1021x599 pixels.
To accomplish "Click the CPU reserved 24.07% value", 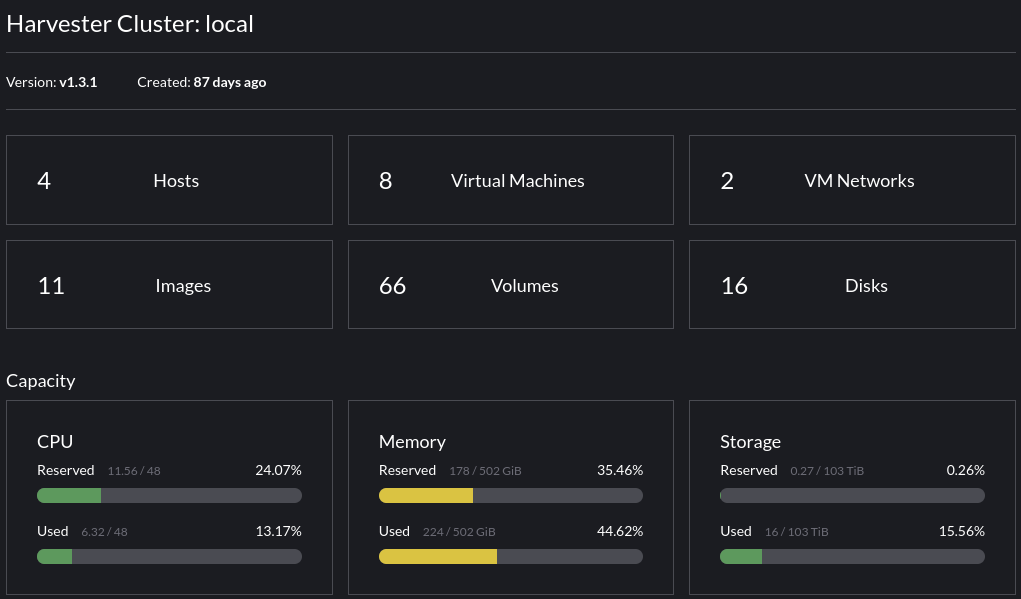I will (x=278, y=470).
